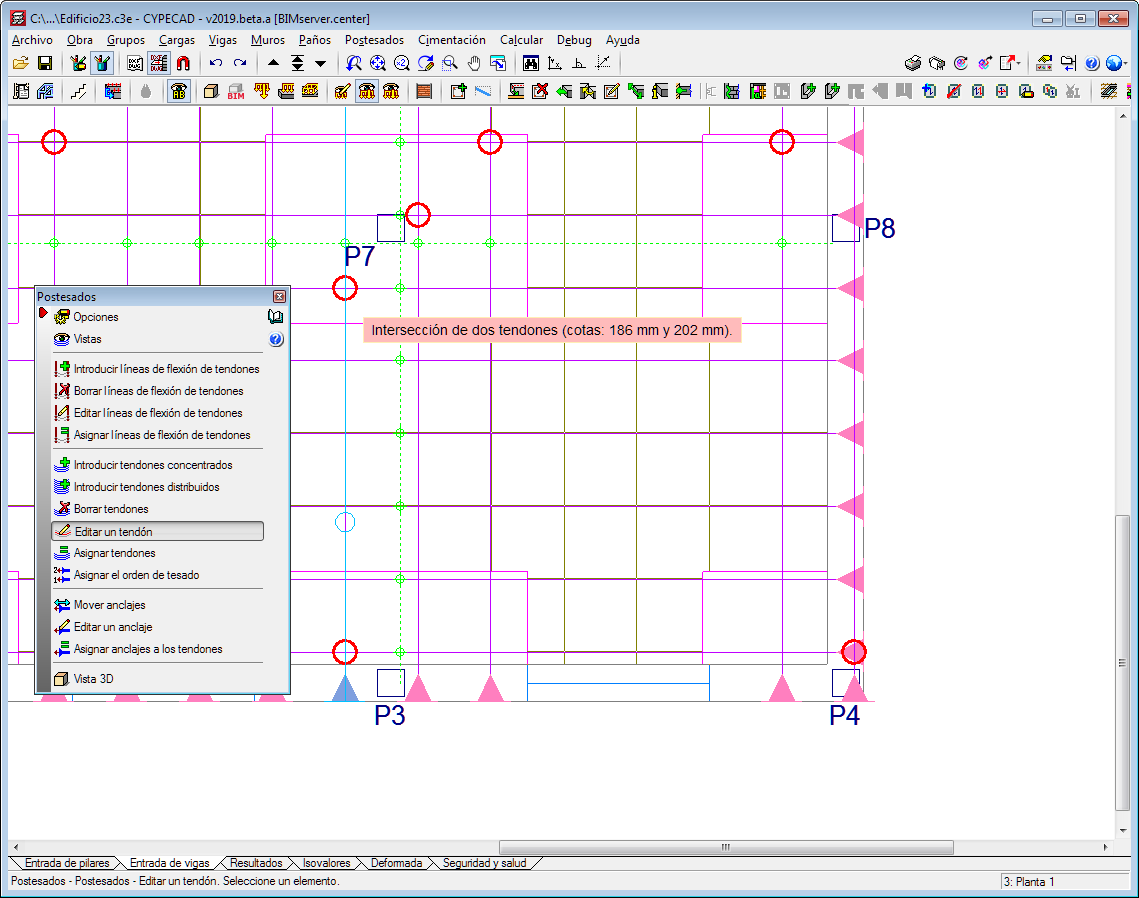Go up one floor with the up arrow
This screenshot has height=898, width=1139.
273,63
